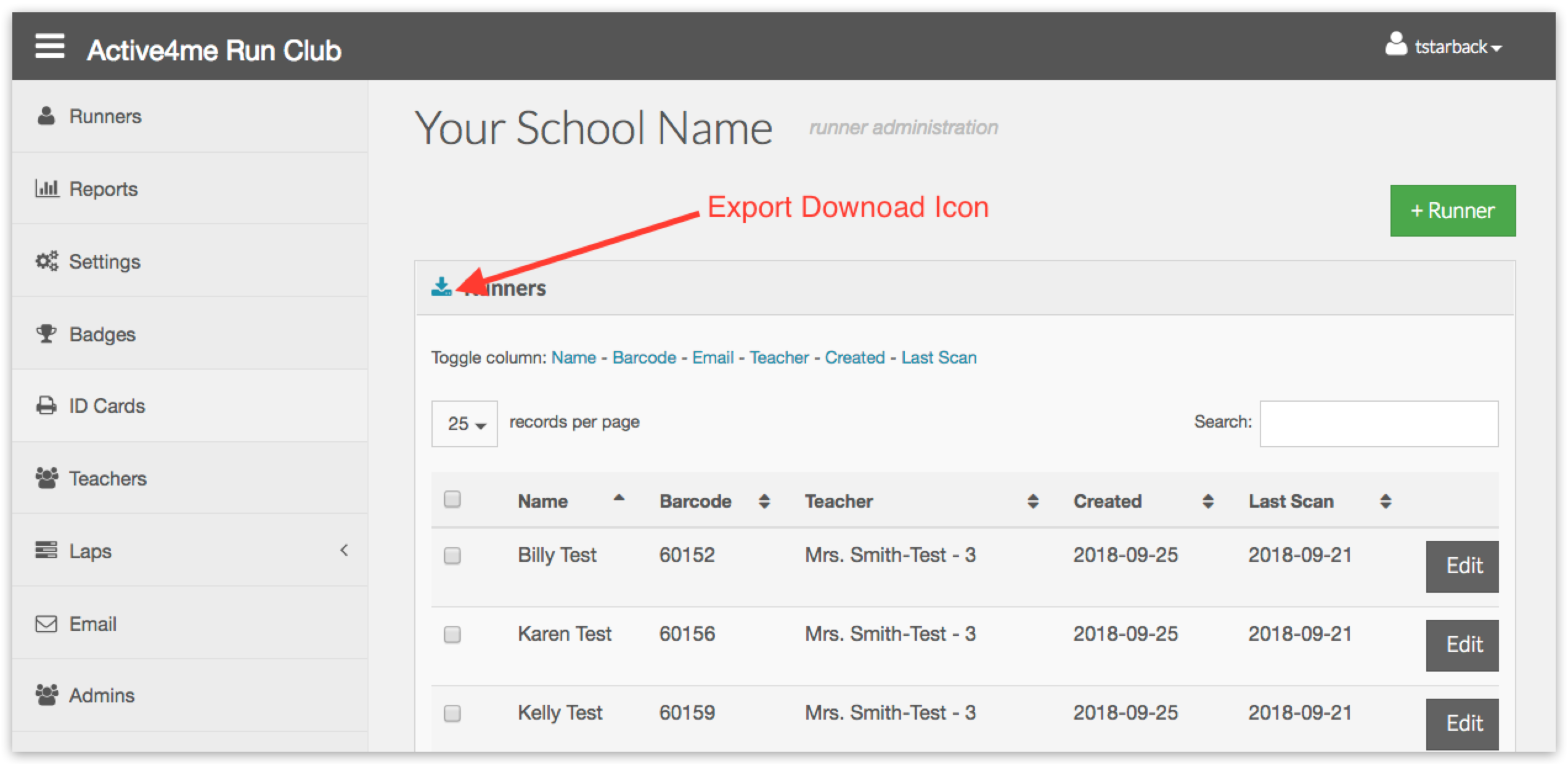
Task: Open the records per page dropdown
Action: (465, 424)
